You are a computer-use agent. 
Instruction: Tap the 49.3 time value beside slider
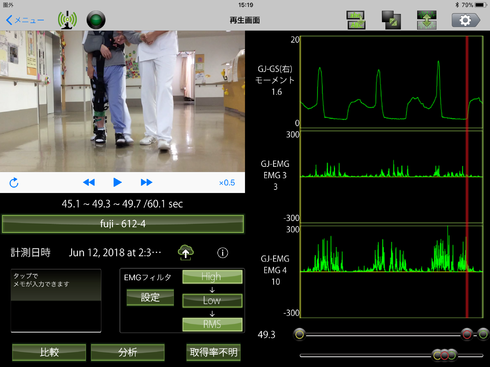tap(266, 335)
